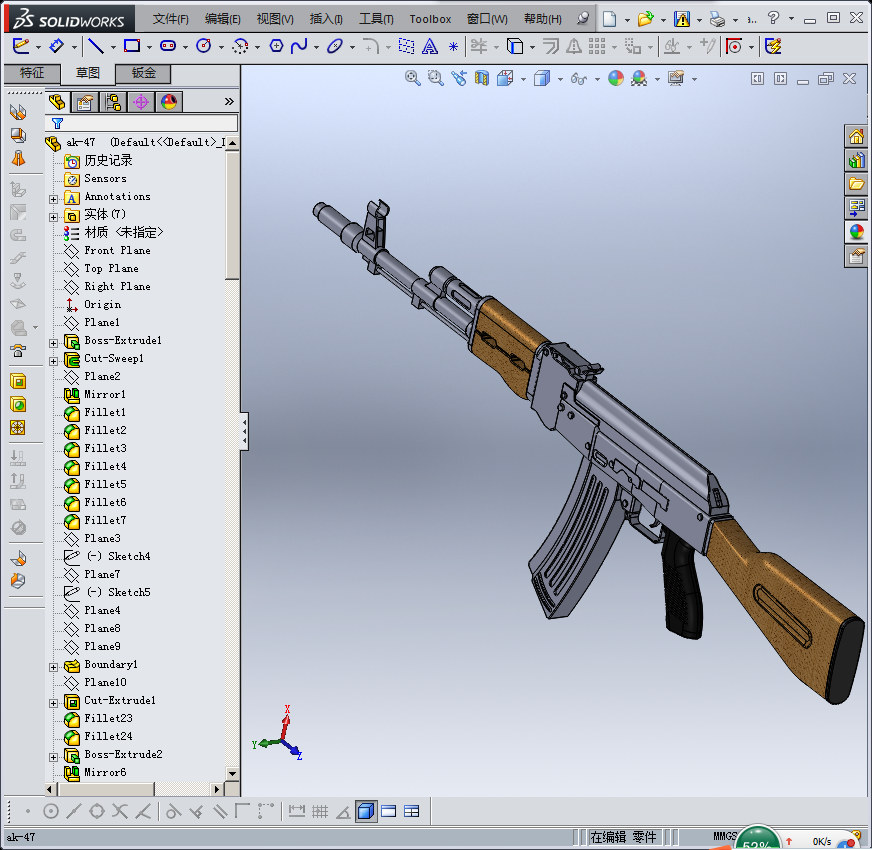Click the Smart Dimension tool
This screenshot has height=850, width=872.
coord(56,46)
